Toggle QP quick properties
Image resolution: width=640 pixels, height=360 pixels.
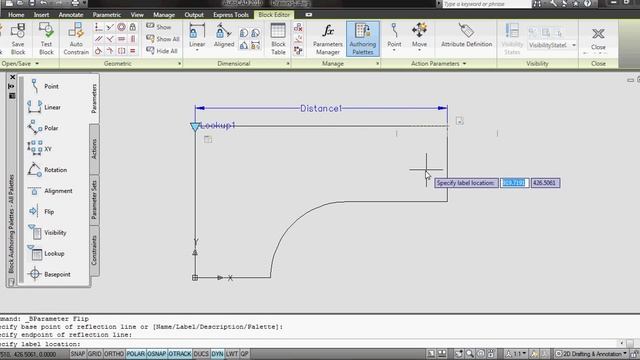point(244,354)
